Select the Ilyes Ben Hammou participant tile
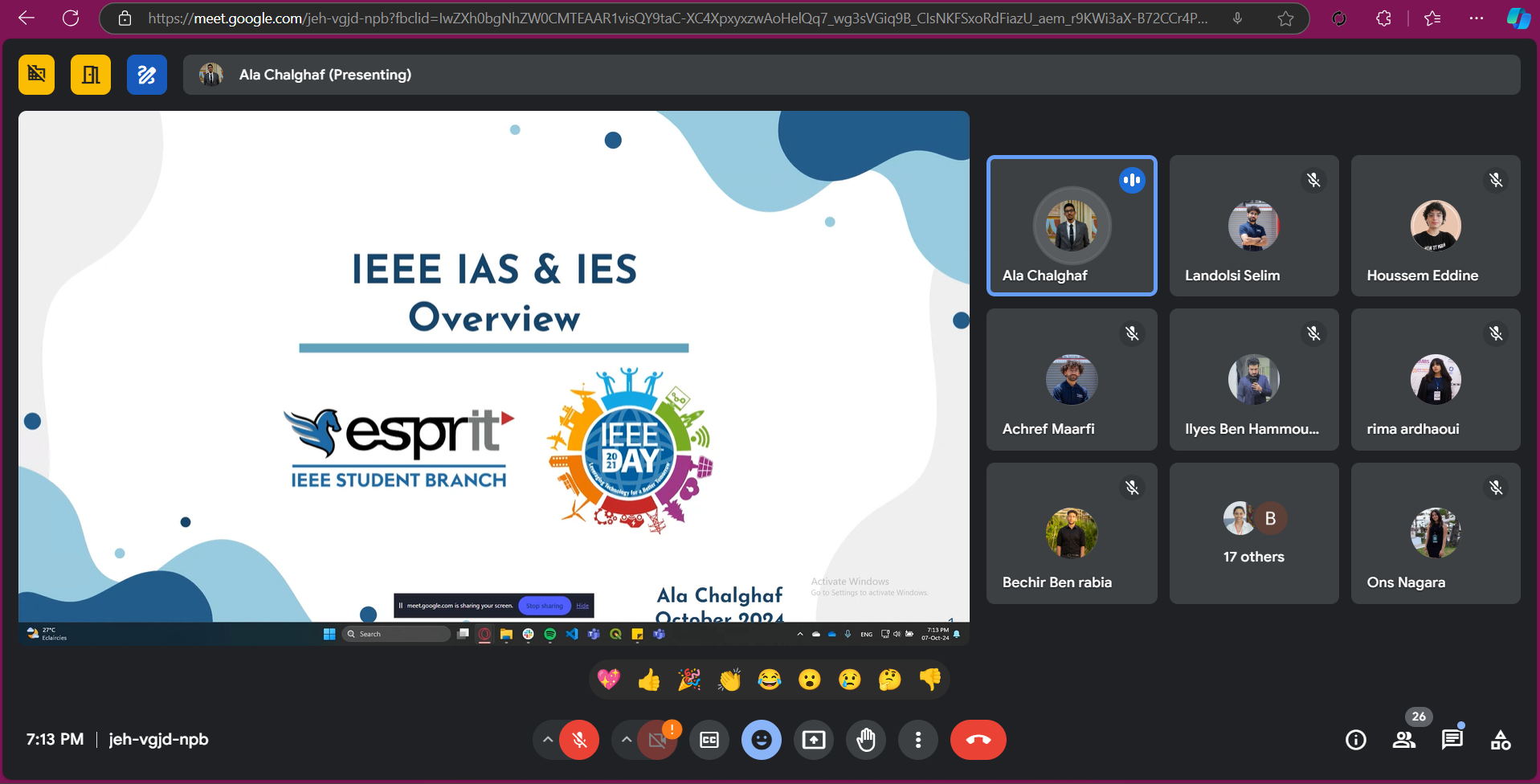 1254,379
